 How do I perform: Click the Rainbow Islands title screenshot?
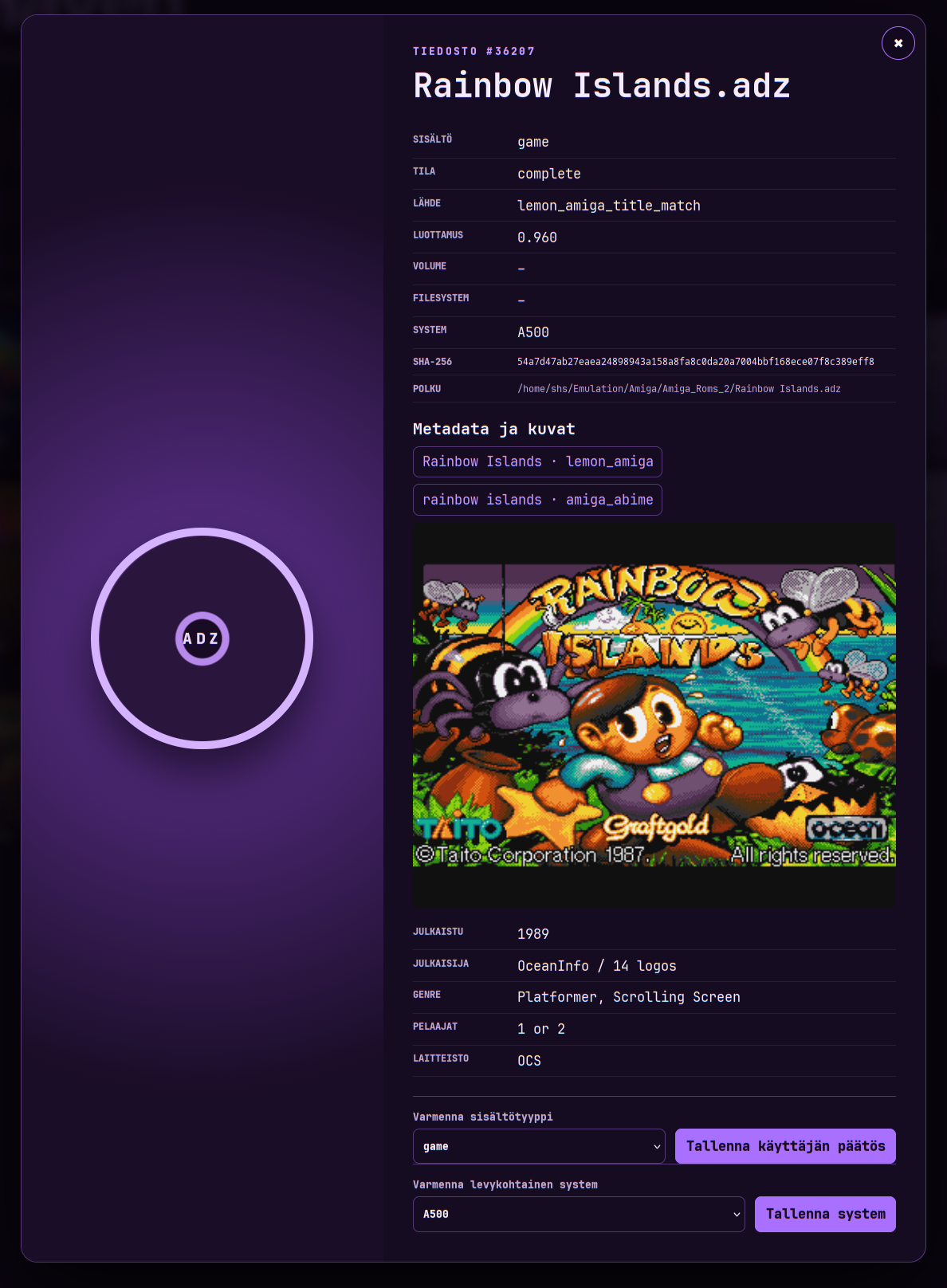654,715
